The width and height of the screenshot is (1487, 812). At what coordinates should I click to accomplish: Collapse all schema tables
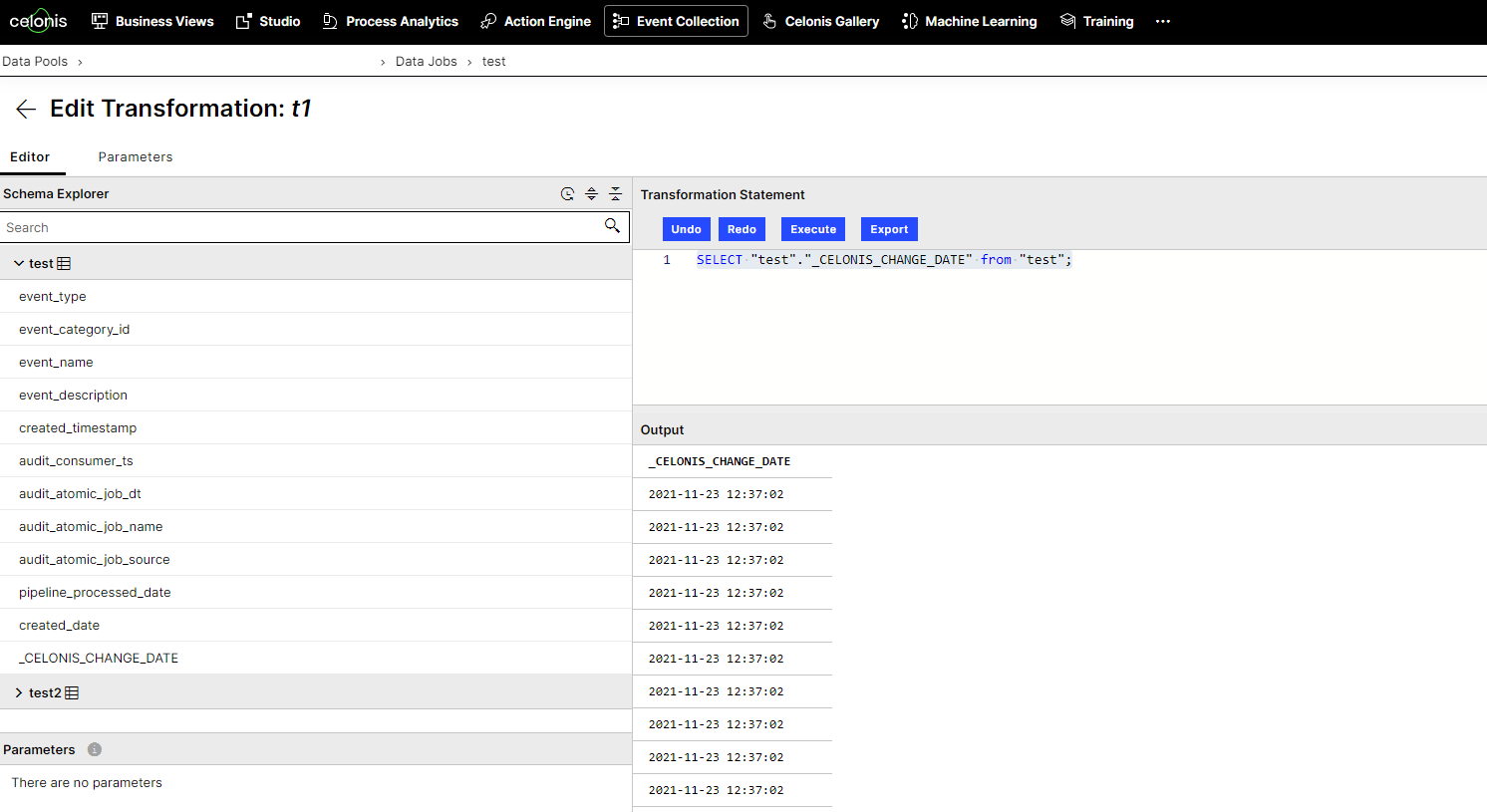pos(615,193)
